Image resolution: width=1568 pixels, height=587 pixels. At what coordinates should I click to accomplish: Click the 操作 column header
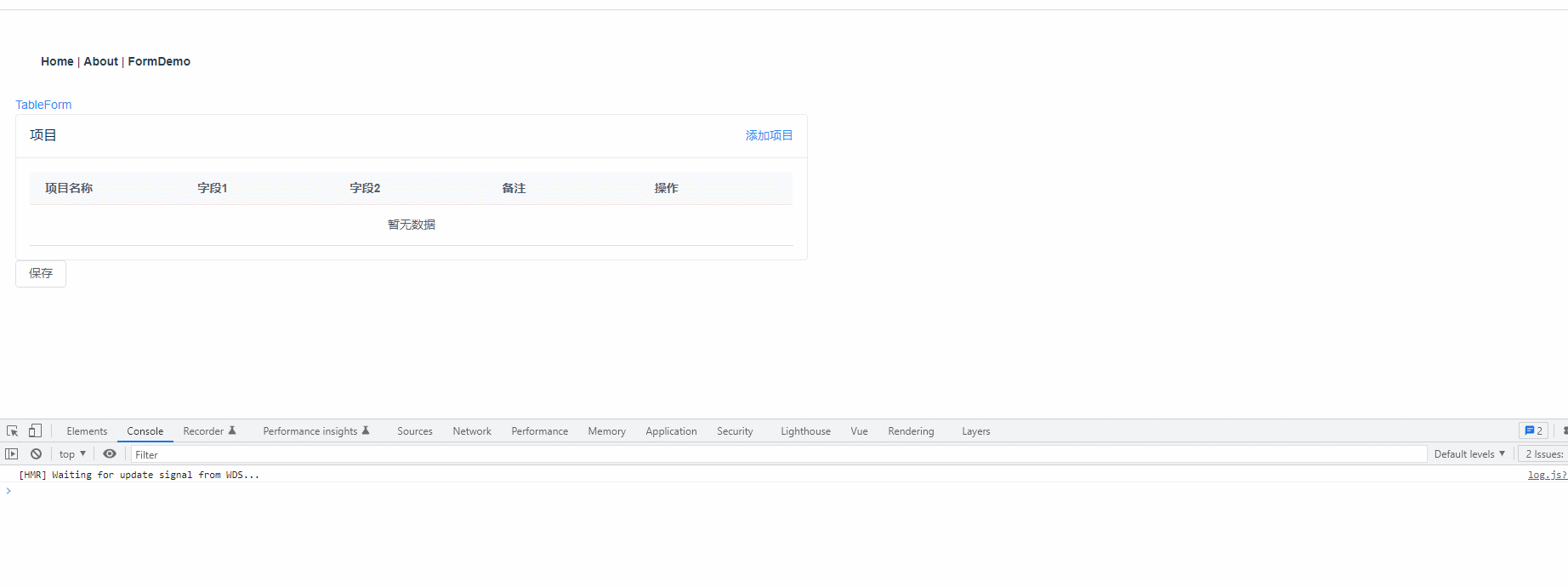point(666,188)
